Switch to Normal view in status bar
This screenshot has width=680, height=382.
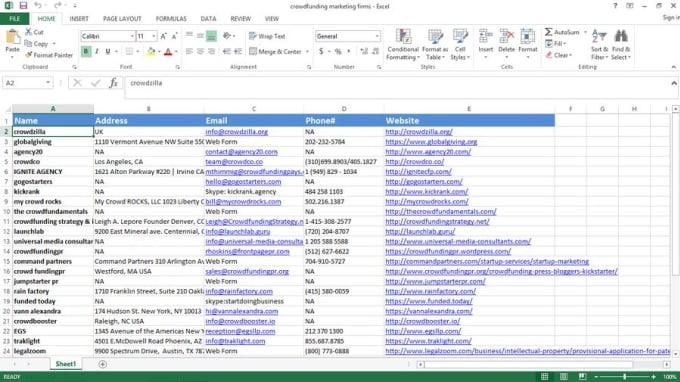click(544, 376)
